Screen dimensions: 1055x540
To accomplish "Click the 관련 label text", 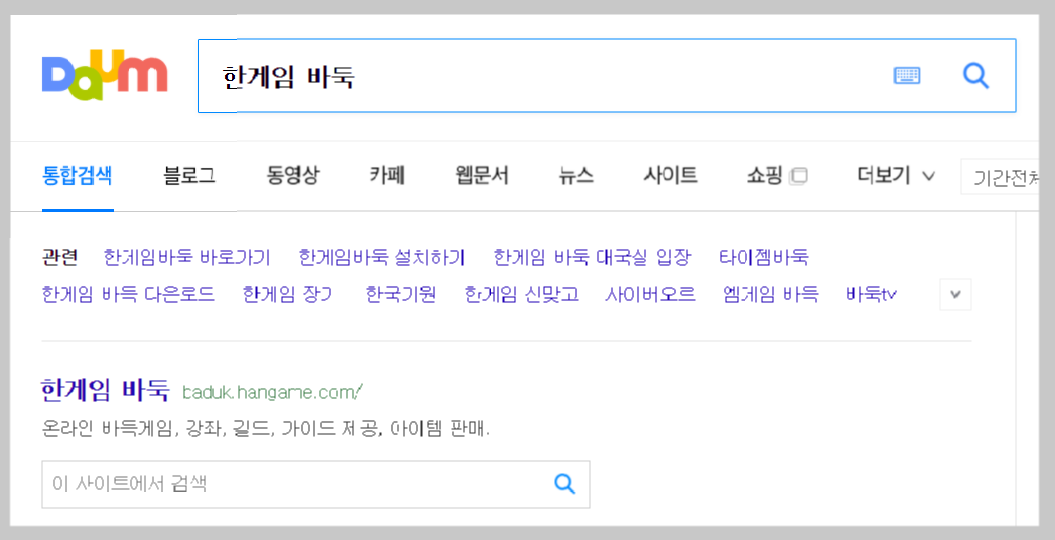I will coord(60,257).
